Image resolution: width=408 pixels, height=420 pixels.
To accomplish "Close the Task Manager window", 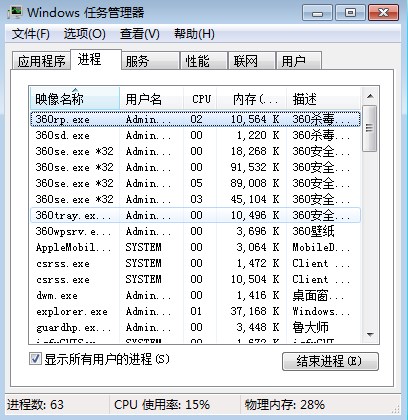I will click(383, 13).
